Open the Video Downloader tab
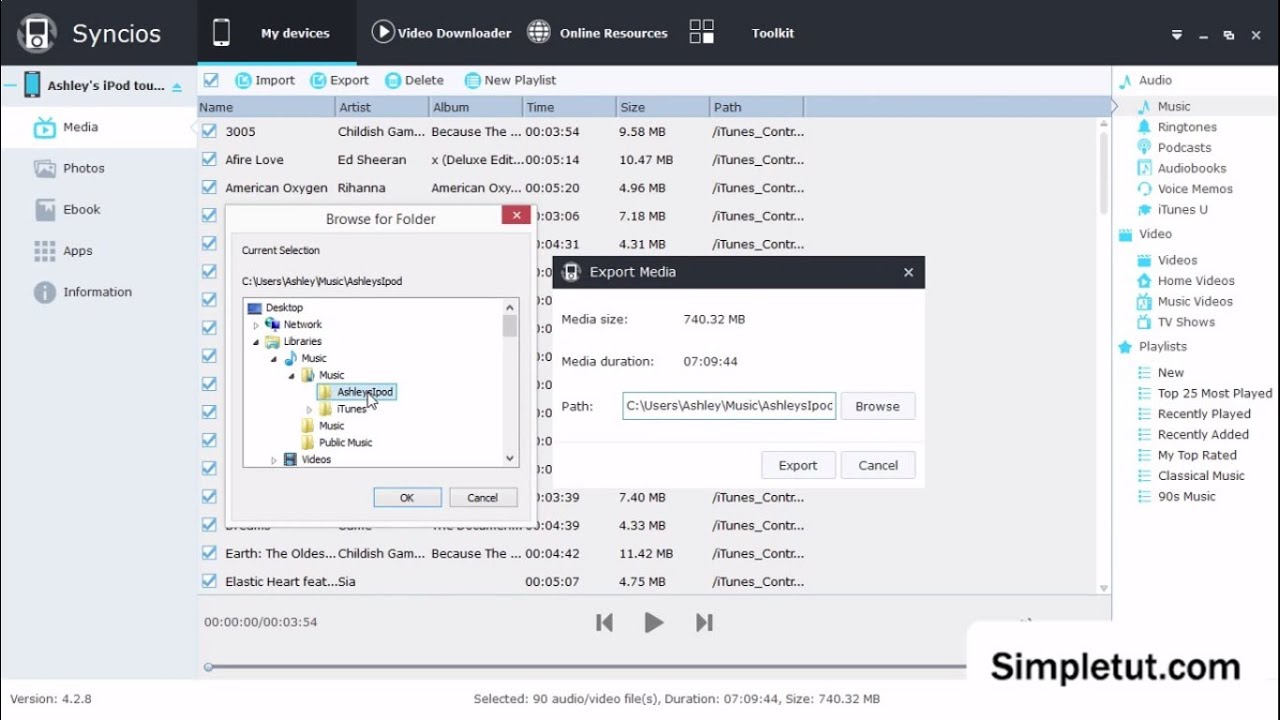1280x720 pixels. click(441, 33)
